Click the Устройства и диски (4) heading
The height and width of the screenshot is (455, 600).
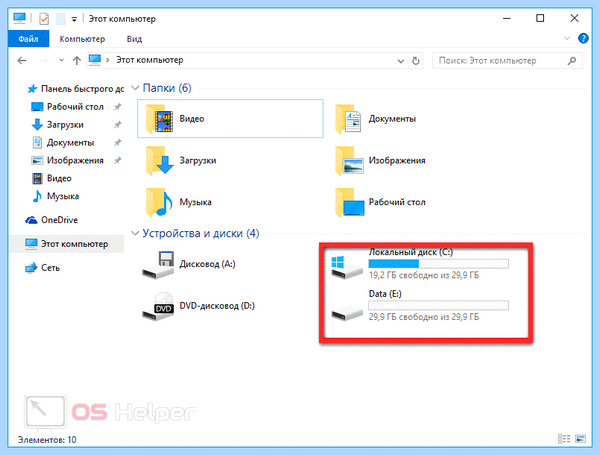pyautogui.click(x=201, y=233)
